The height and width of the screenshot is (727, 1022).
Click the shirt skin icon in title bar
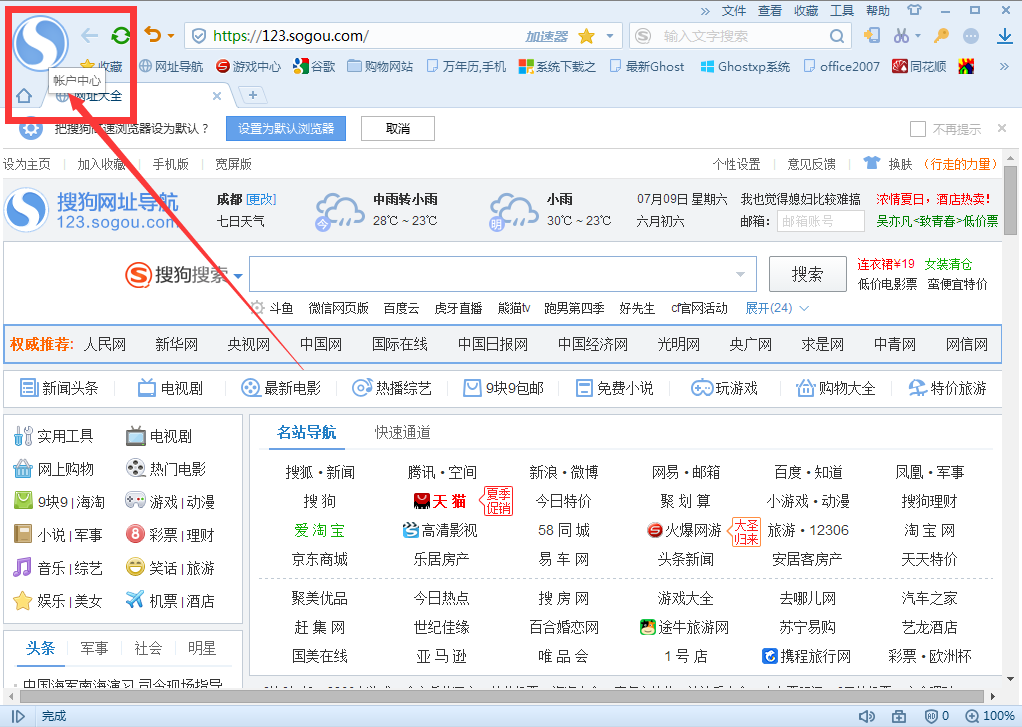pyautogui.click(x=914, y=10)
